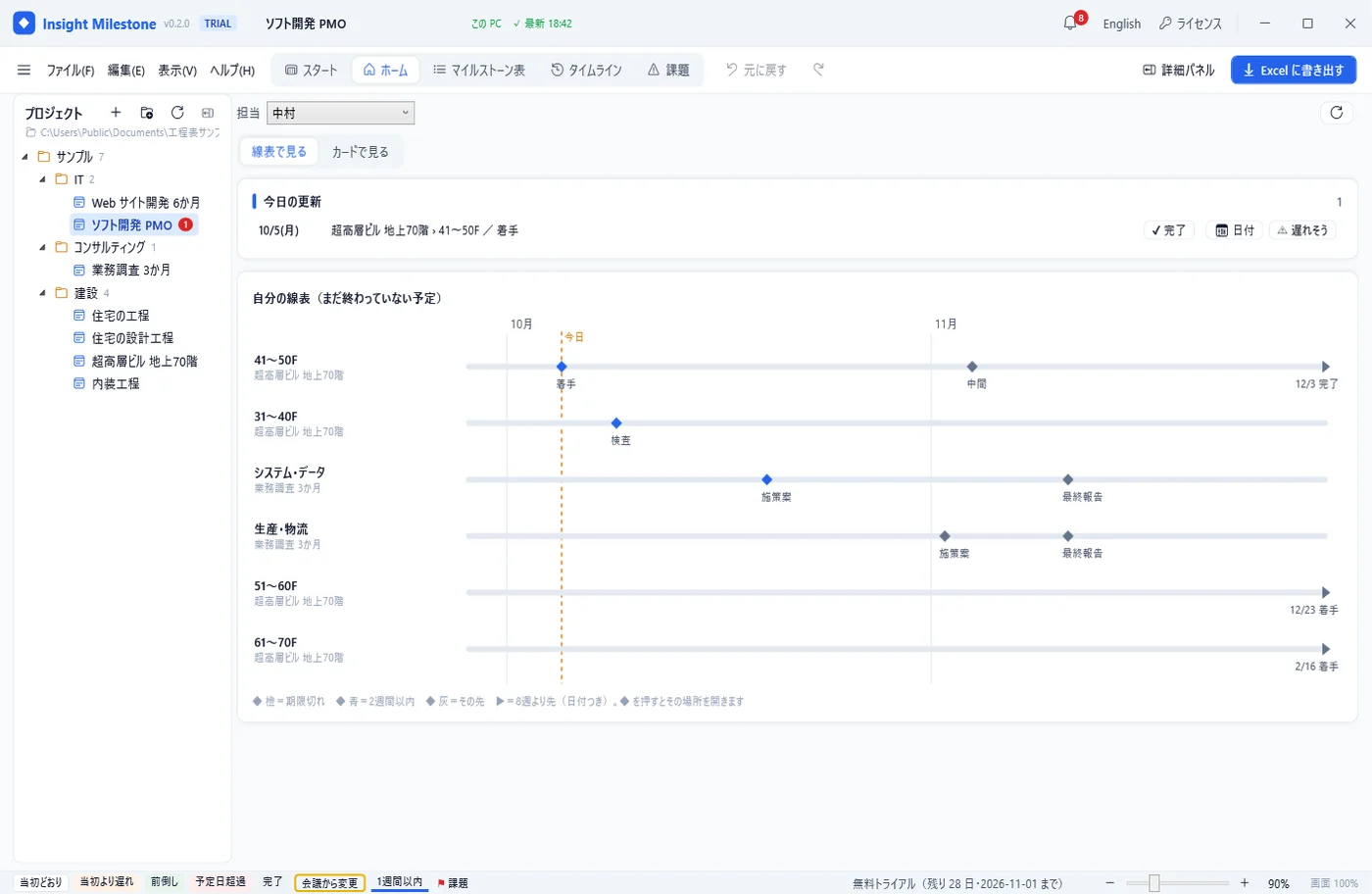Toggle the 課題 flag filter
The width and height of the screenshot is (1372, 894).
pos(453,883)
